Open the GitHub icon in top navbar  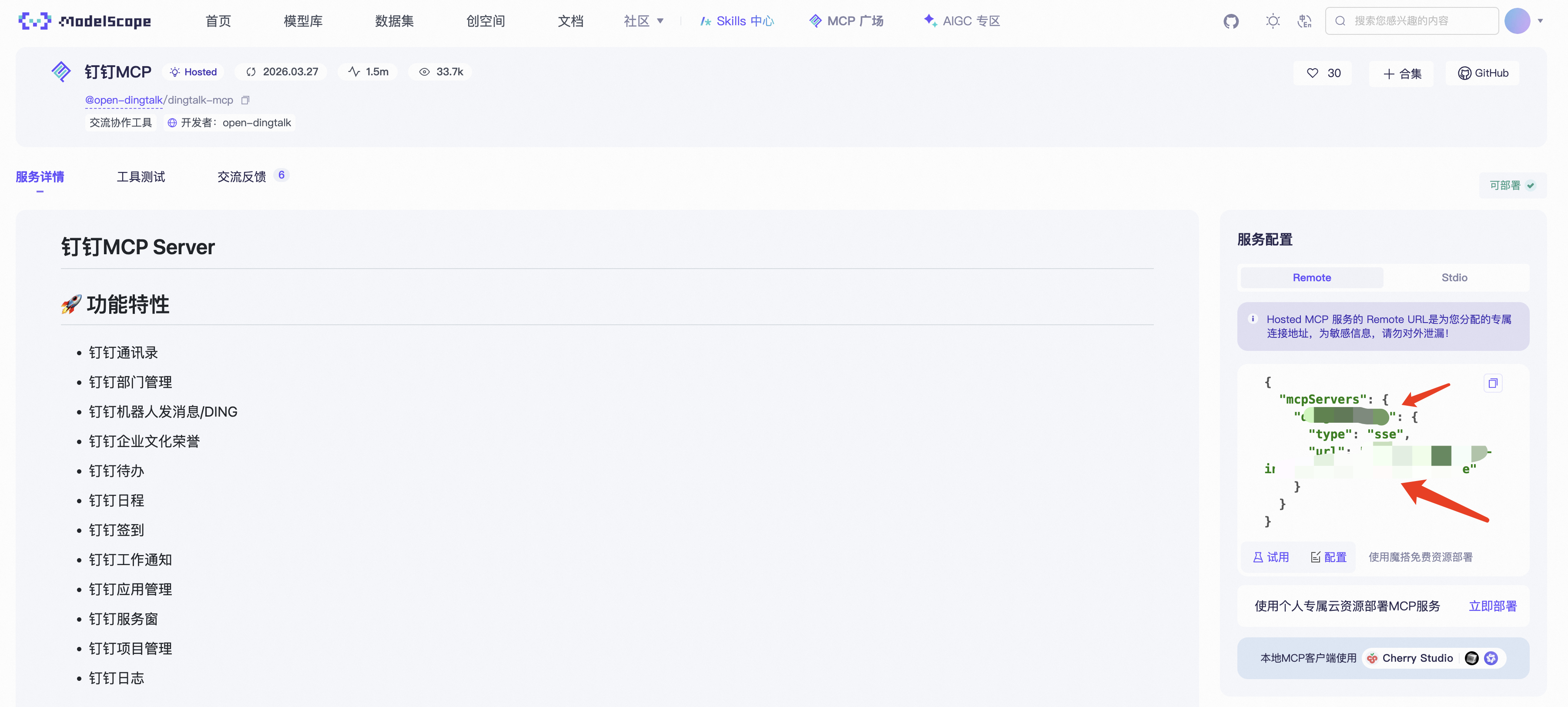1231,21
